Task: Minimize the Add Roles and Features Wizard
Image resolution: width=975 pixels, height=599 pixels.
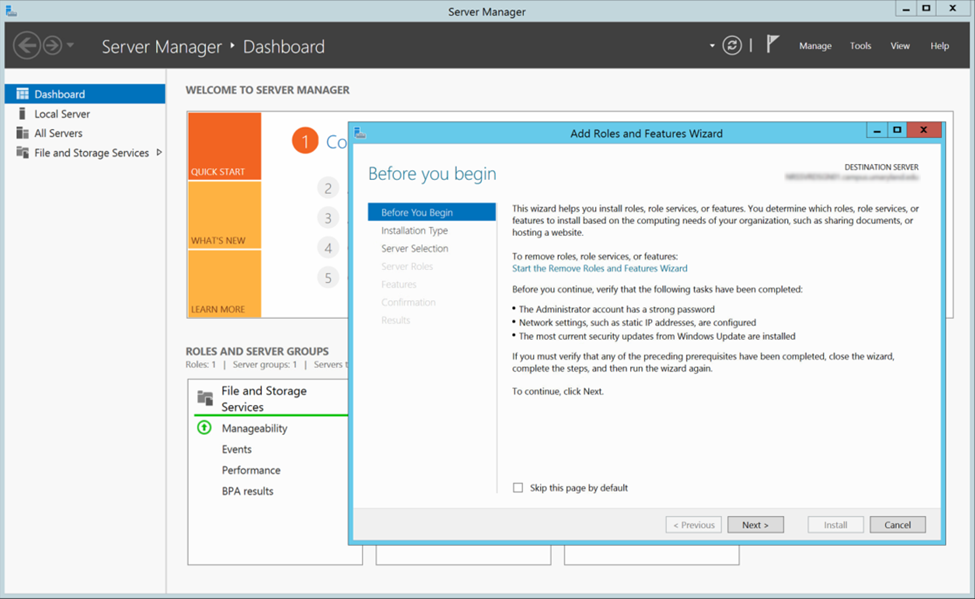Action: coord(876,131)
